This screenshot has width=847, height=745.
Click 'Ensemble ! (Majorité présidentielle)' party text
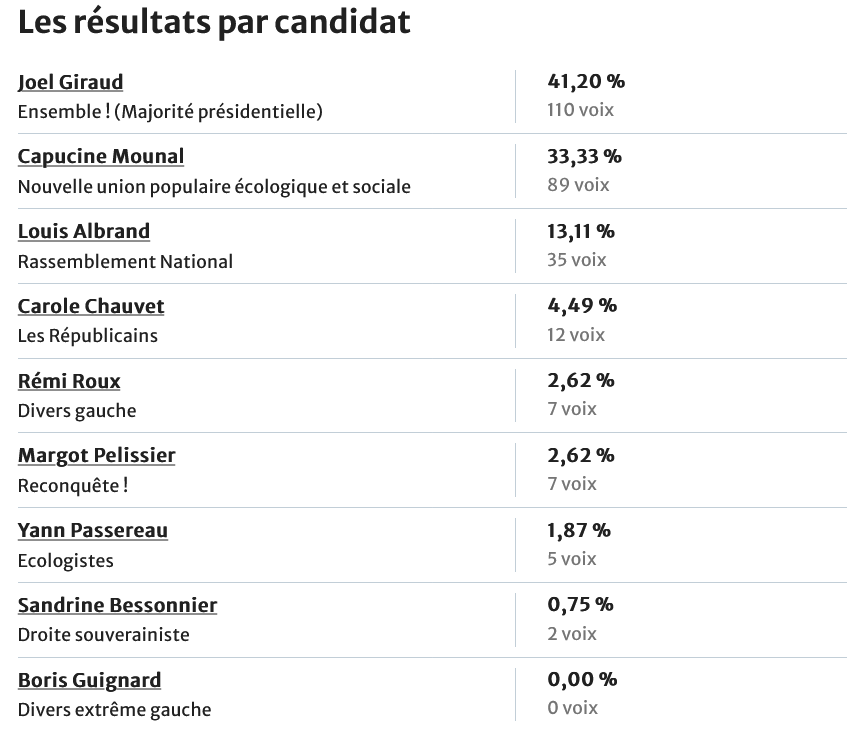tap(170, 112)
